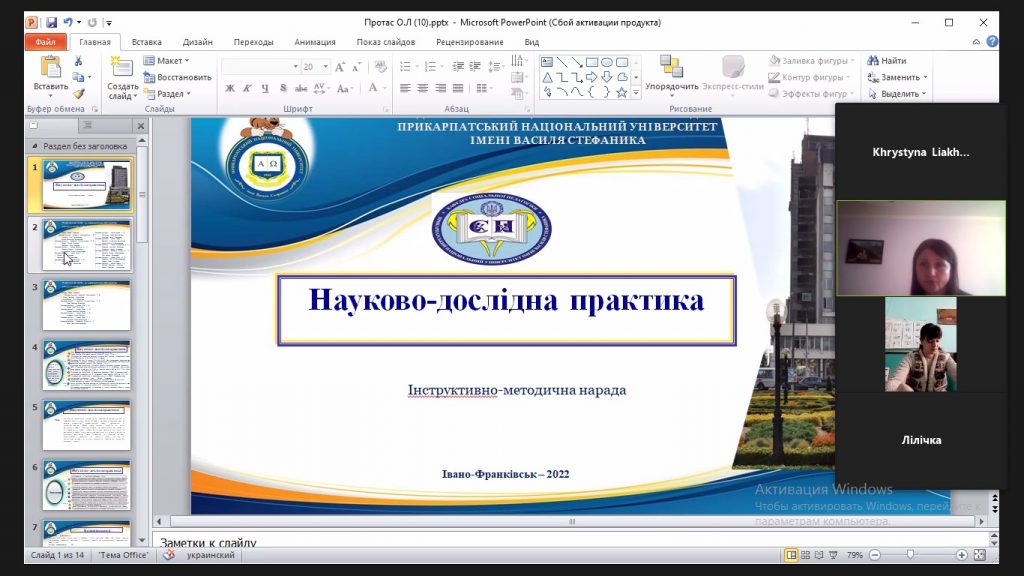Viewport: 1024px width, 576px height.
Task: Toggle italic К formatting
Action: pos(248,88)
